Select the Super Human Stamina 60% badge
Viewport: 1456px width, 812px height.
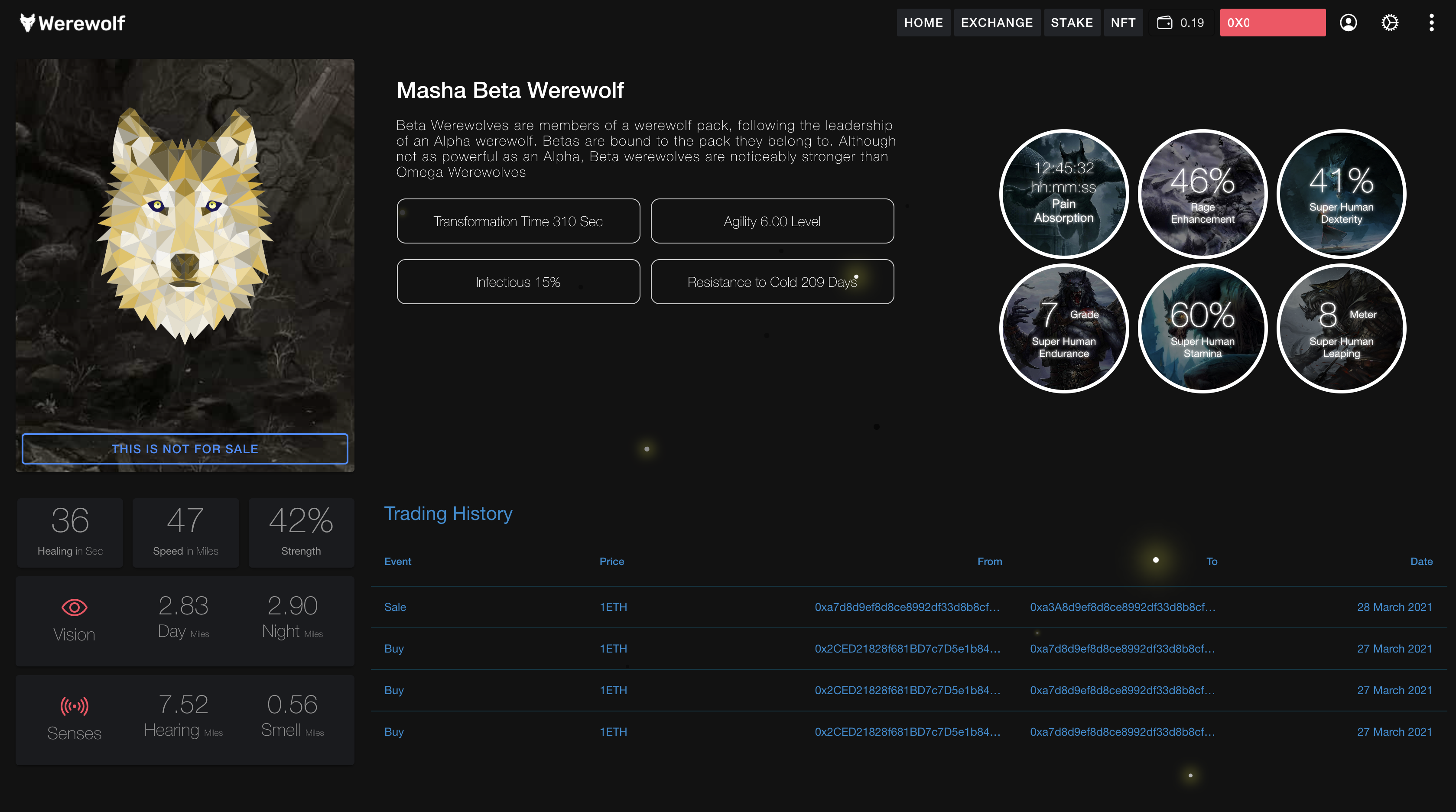pos(1203,328)
